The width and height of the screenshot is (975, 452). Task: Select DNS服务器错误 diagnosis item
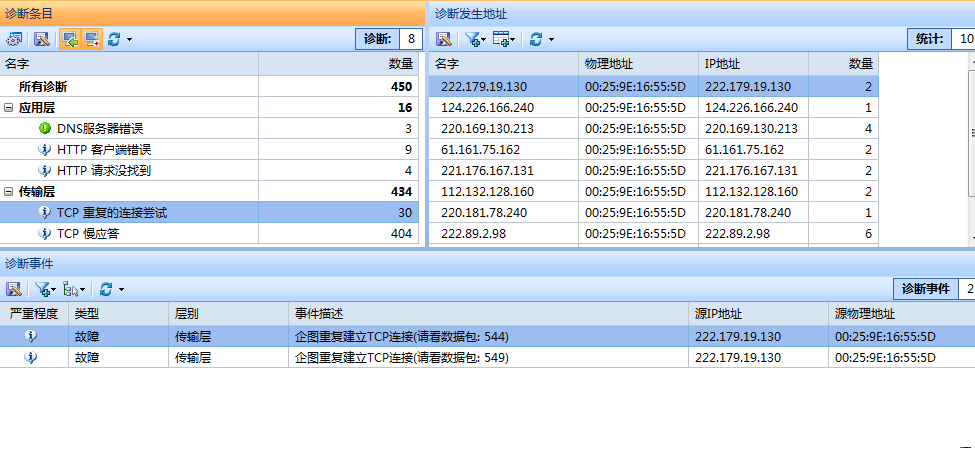click(209, 129)
